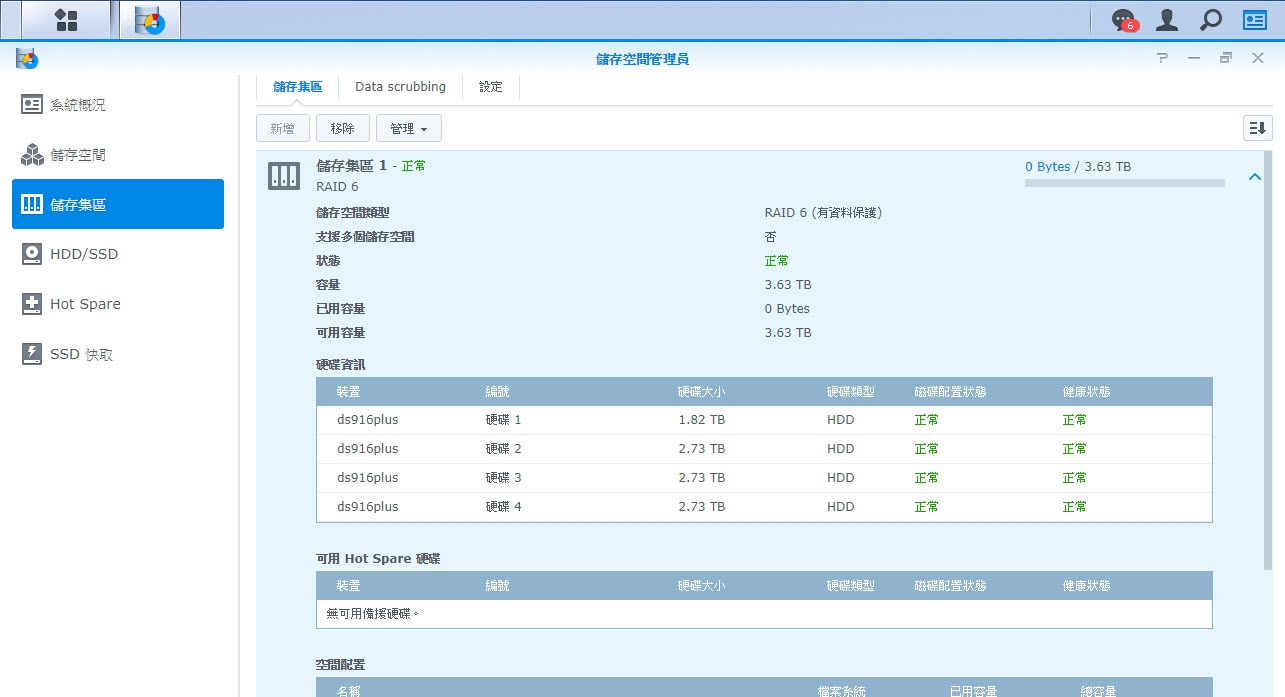Image resolution: width=1285 pixels, height=697 pixels.
Task: Open the user account options icon
Action: point(1166,20)
